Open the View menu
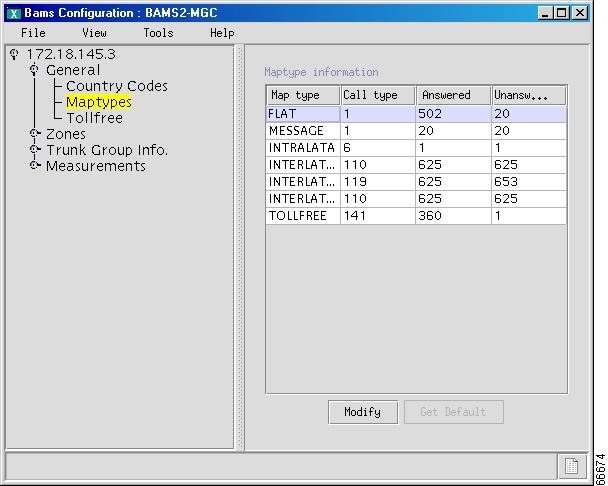This screenshot has height=486, width=608. click(x=94, y=33)
